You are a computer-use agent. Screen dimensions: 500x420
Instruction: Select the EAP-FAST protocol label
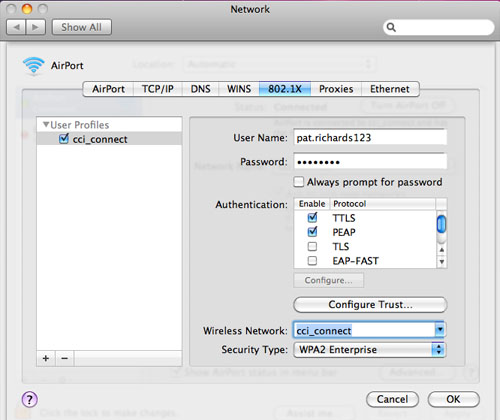click(x=355, y=261)
